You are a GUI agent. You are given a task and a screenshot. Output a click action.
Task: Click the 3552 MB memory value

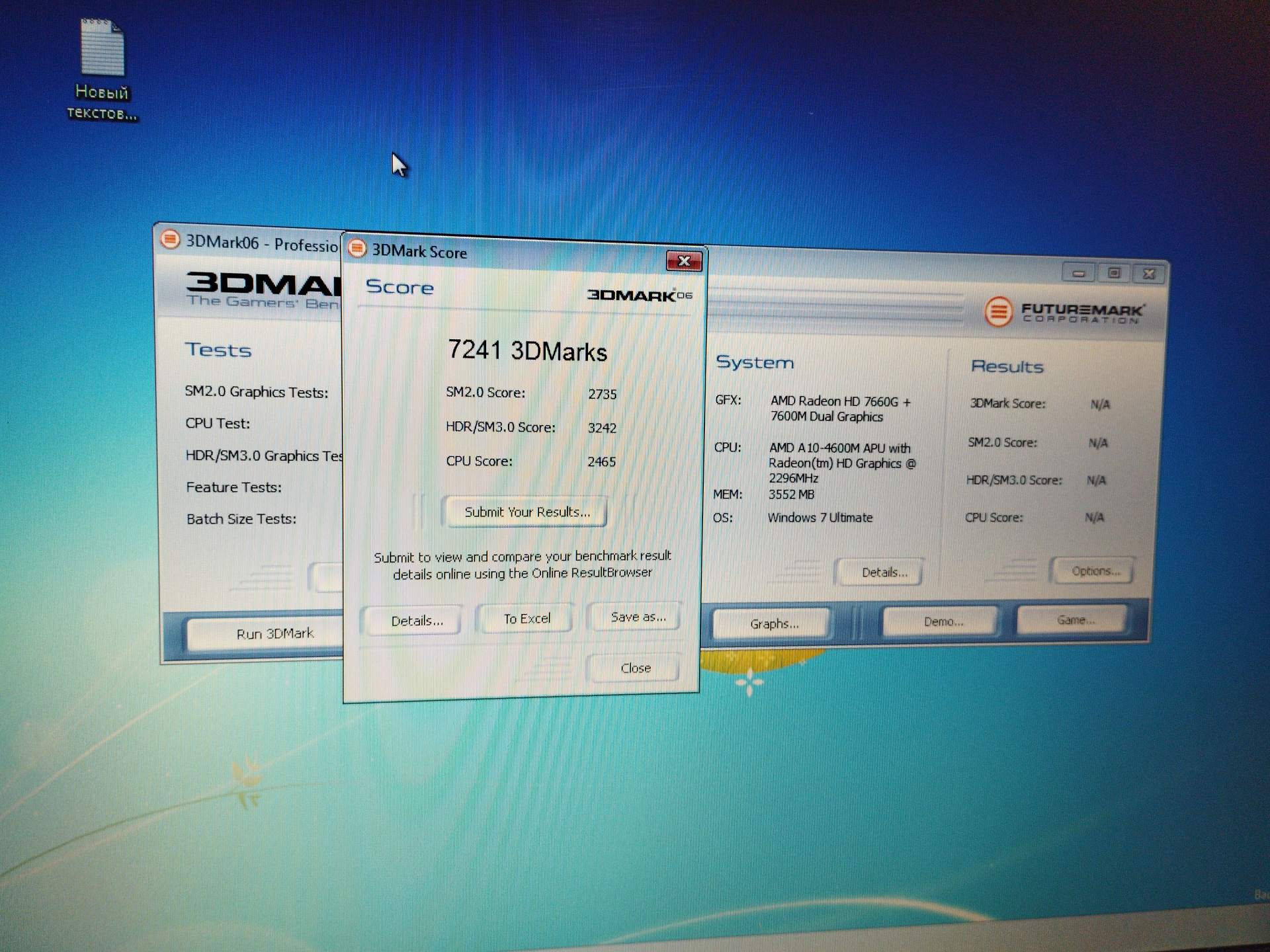coord(791,494)
